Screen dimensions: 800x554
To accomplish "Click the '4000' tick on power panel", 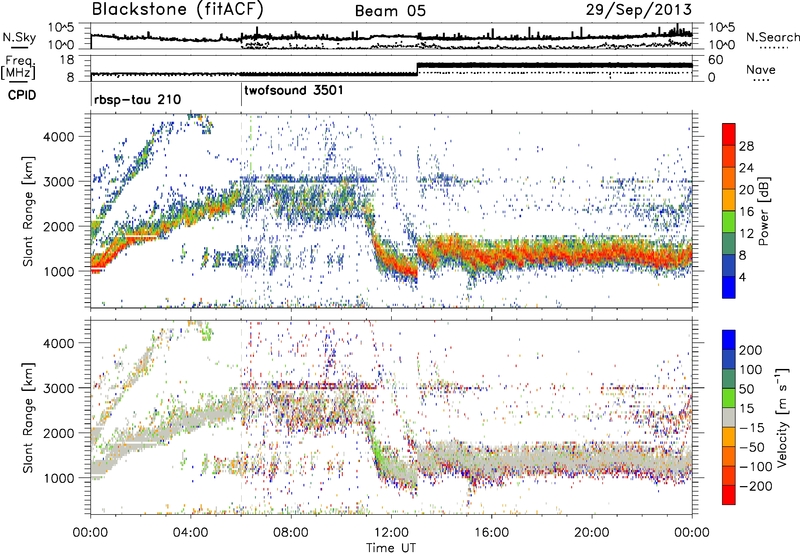I will click(x=58, y=137).
